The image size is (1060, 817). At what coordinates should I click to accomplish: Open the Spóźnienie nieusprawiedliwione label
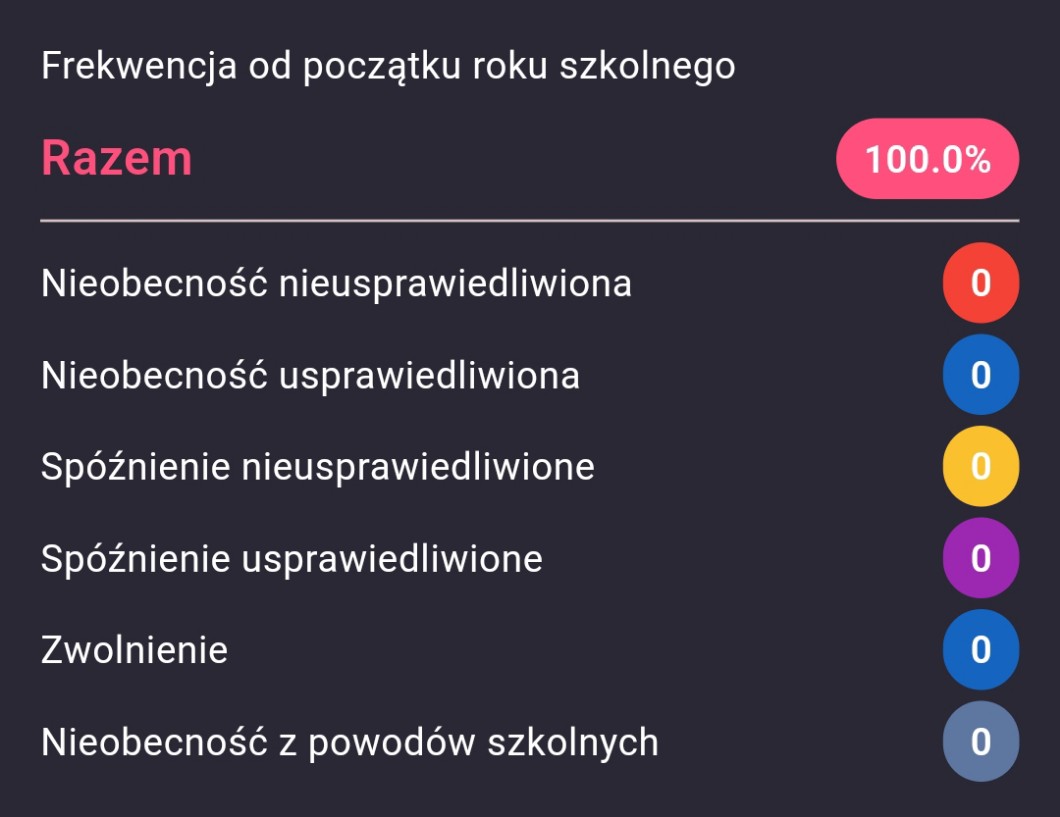[317, 467]
